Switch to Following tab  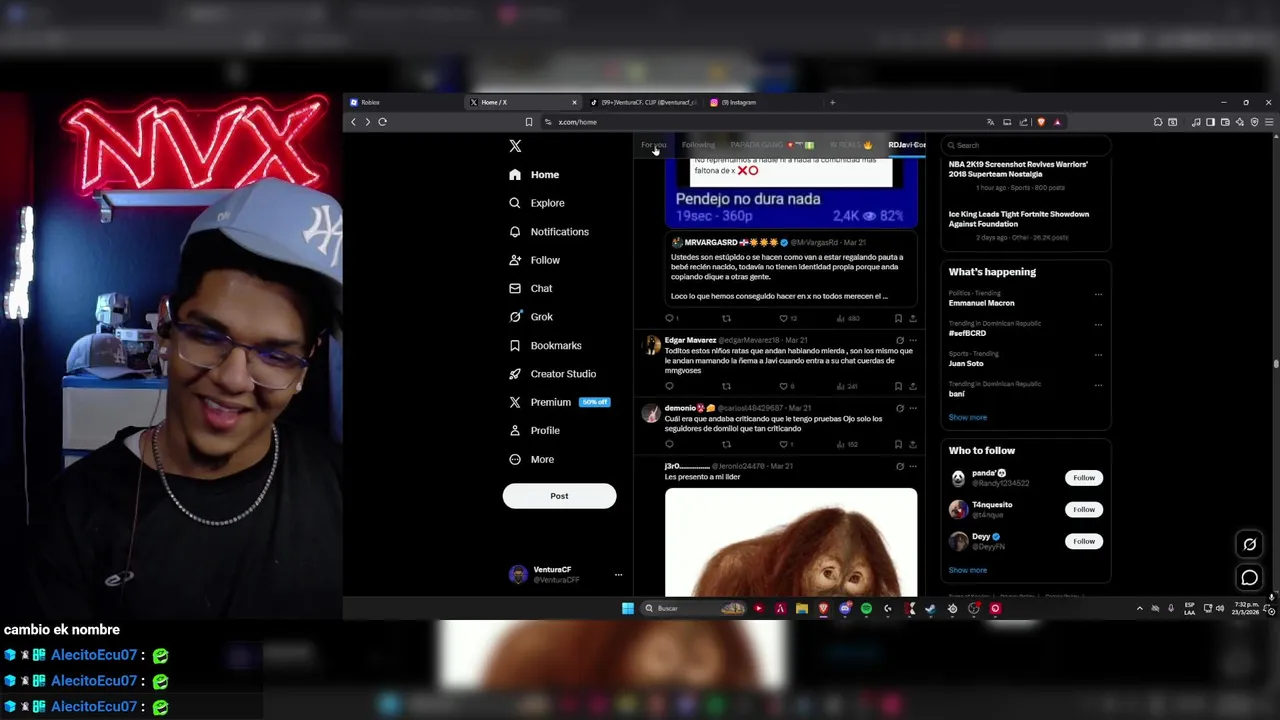698,145
